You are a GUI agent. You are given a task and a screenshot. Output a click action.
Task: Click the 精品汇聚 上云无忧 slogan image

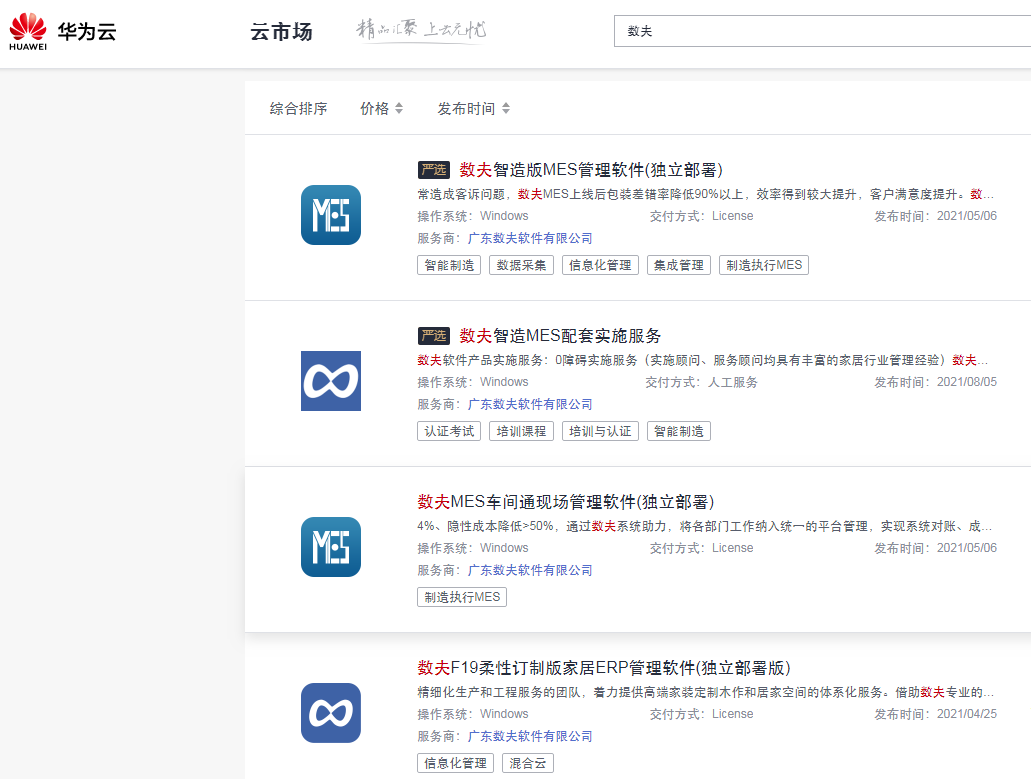(x=421, y=30)
